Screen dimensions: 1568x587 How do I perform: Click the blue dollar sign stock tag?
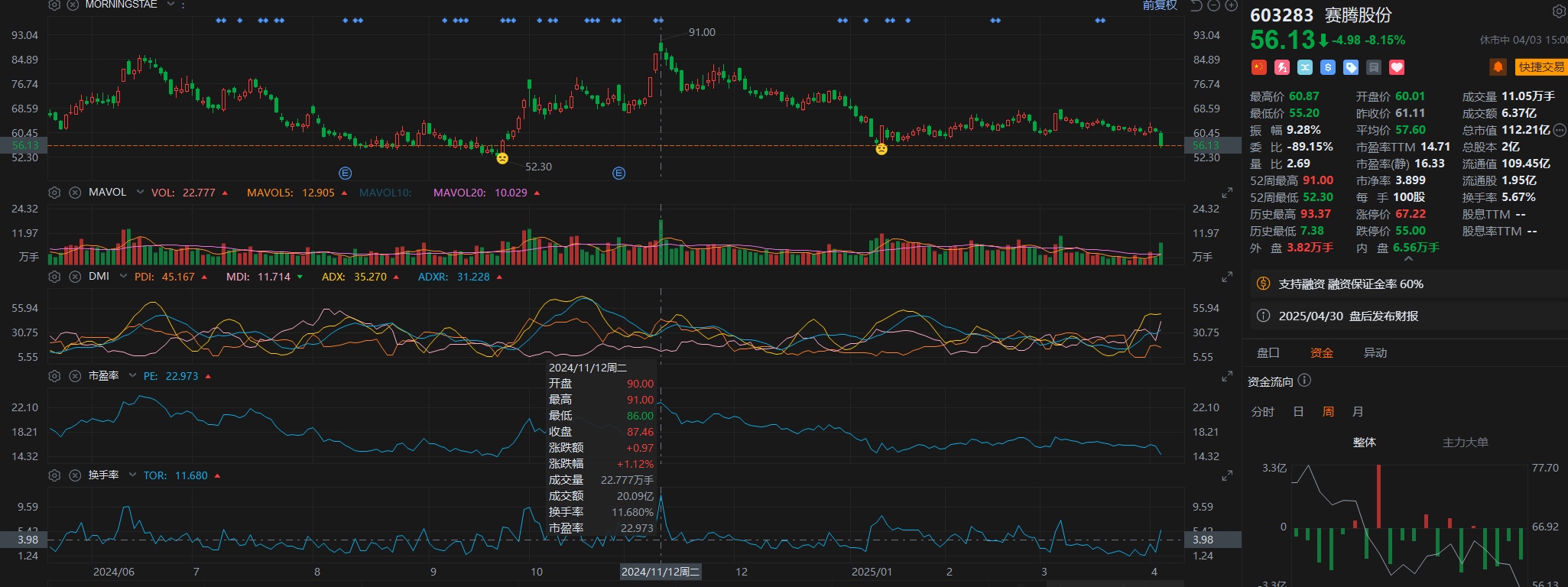(x=1328, y=67)
